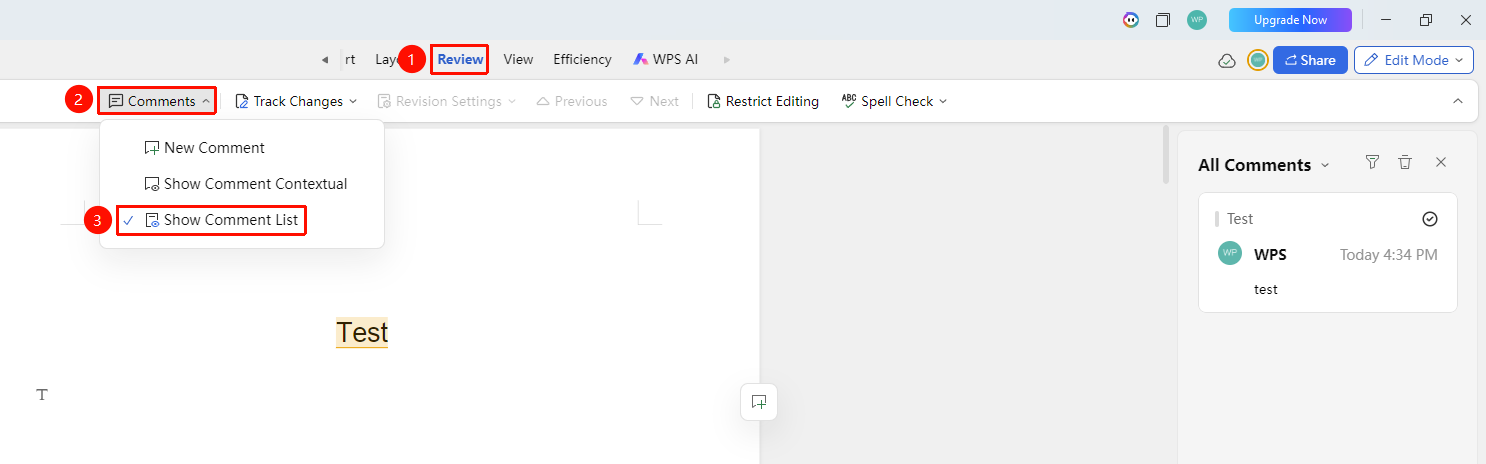The width and height of the screenshot is (1486, 464).
Task: Open the WPS AI tab
Action: [665, 60]
